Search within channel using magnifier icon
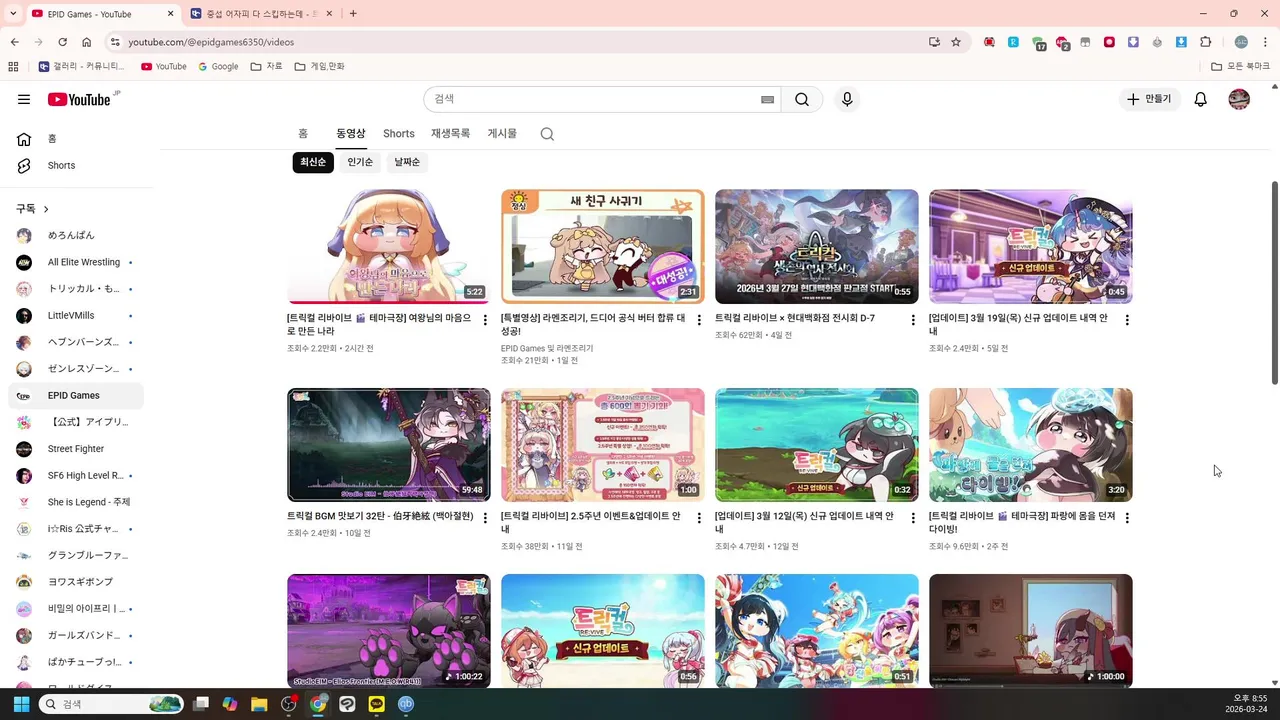This screenshot has height=720, width=1280. click(x=547, y=134)
